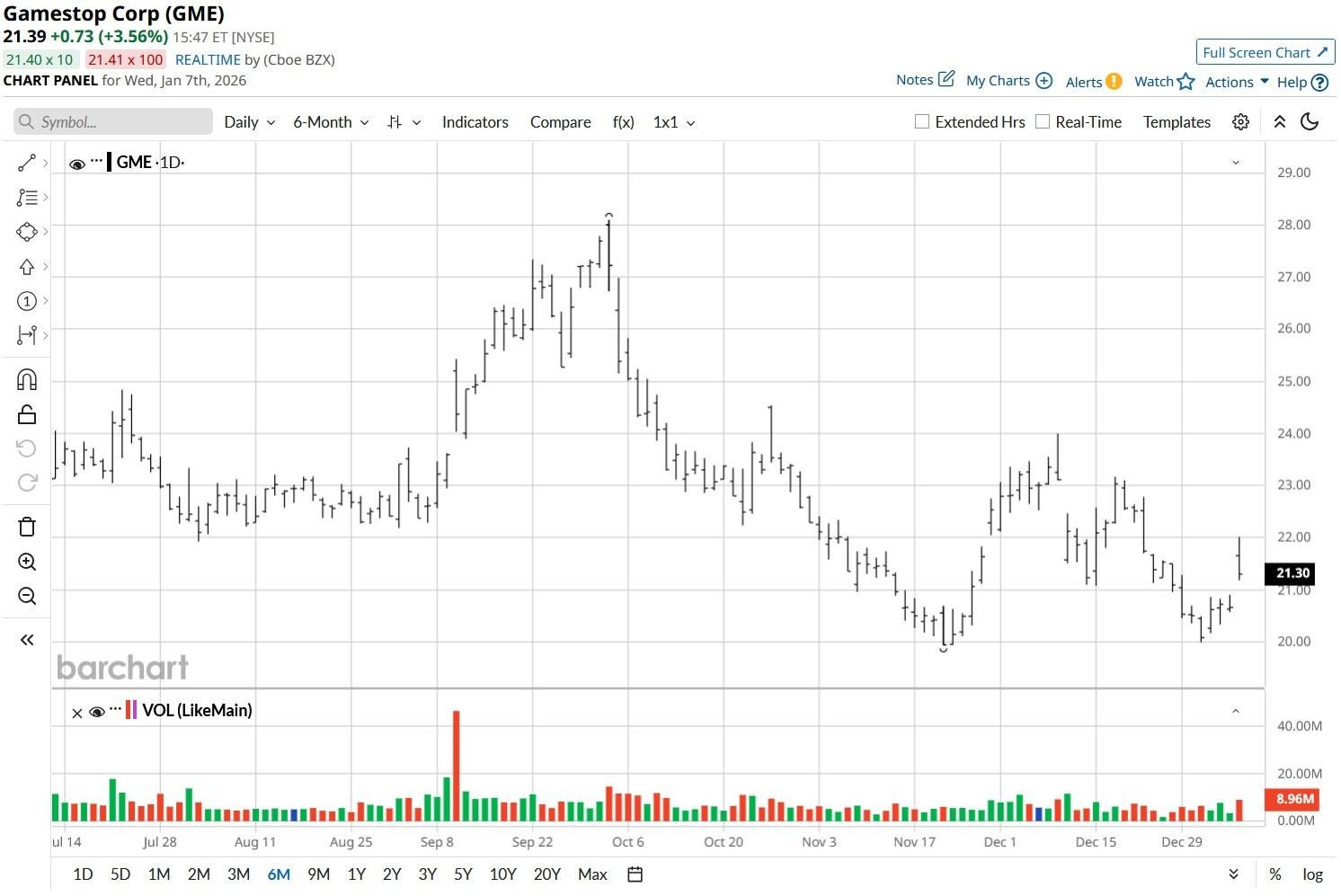Expand trend line tool options arrow
The height and width of the screenshot is (896, 1341).
(x=45, y=164)
